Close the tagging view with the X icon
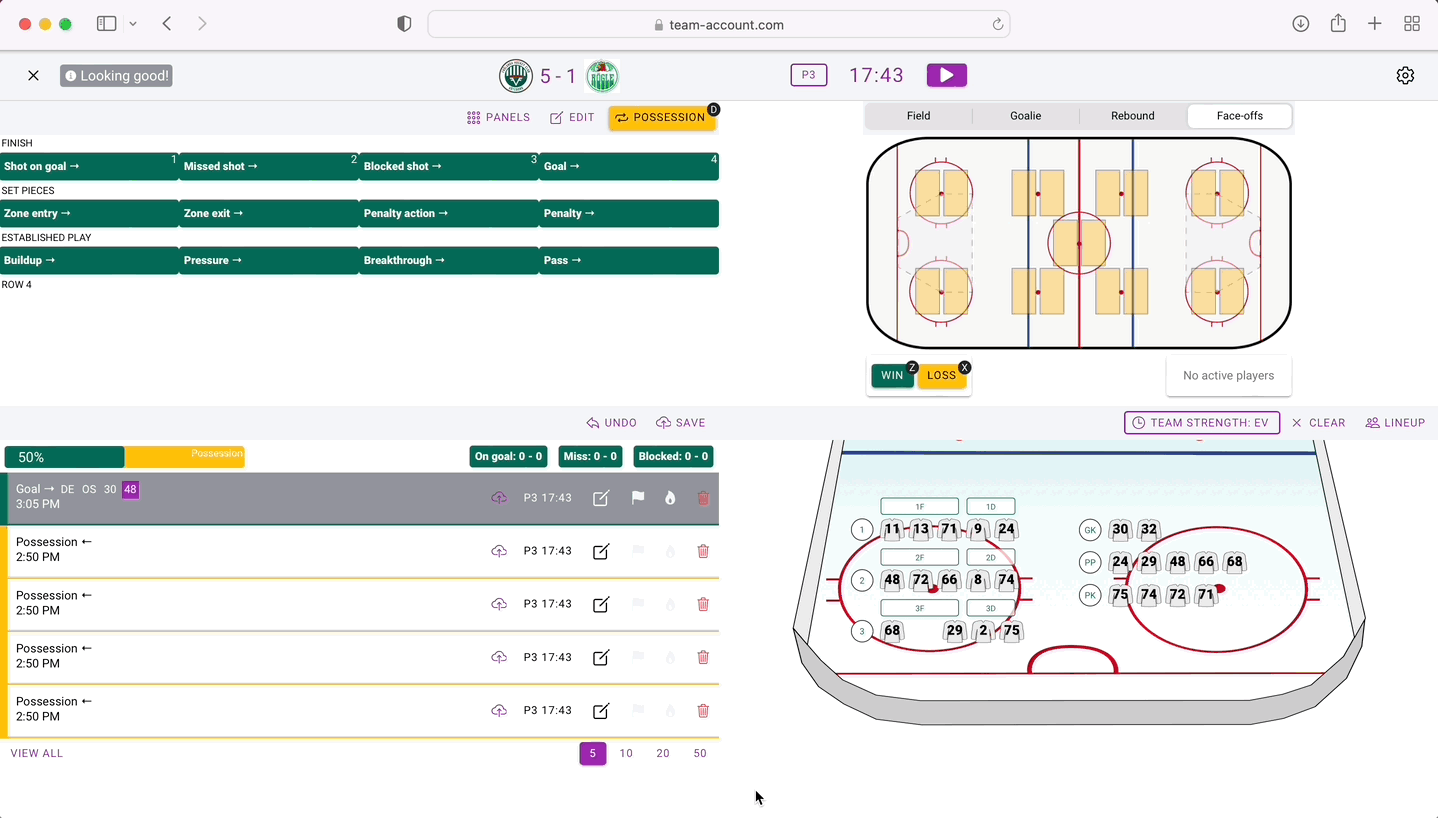This screenshot has width=1438, height=818. pyautogui.click(x=33, y=76)
